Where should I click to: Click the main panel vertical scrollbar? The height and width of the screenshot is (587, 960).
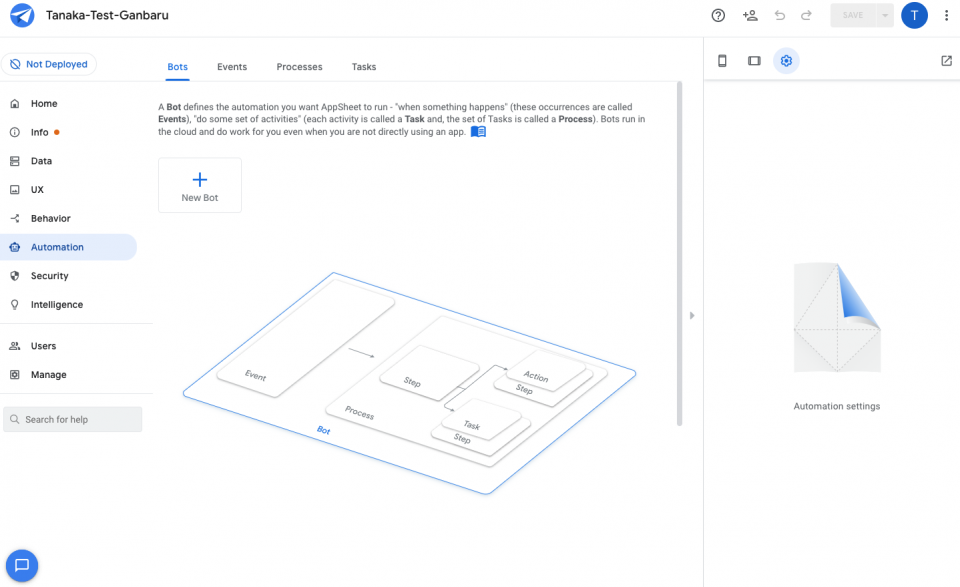point(680,253)
